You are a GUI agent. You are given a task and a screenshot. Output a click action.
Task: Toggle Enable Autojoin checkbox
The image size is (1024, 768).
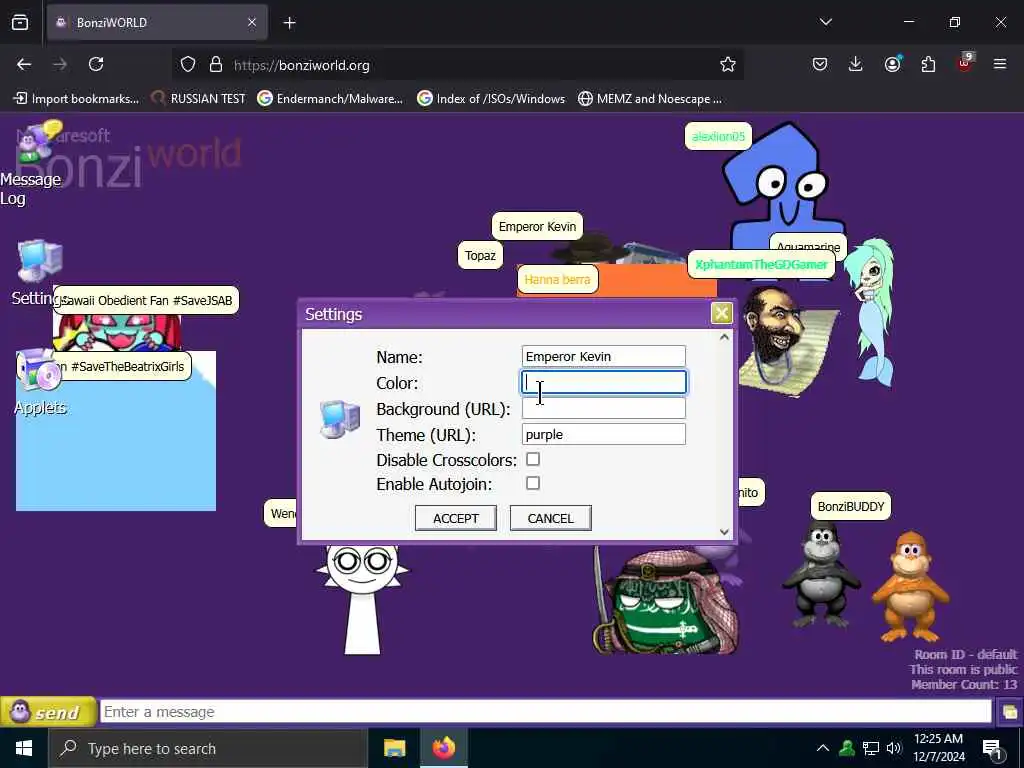tap(533, 483)
